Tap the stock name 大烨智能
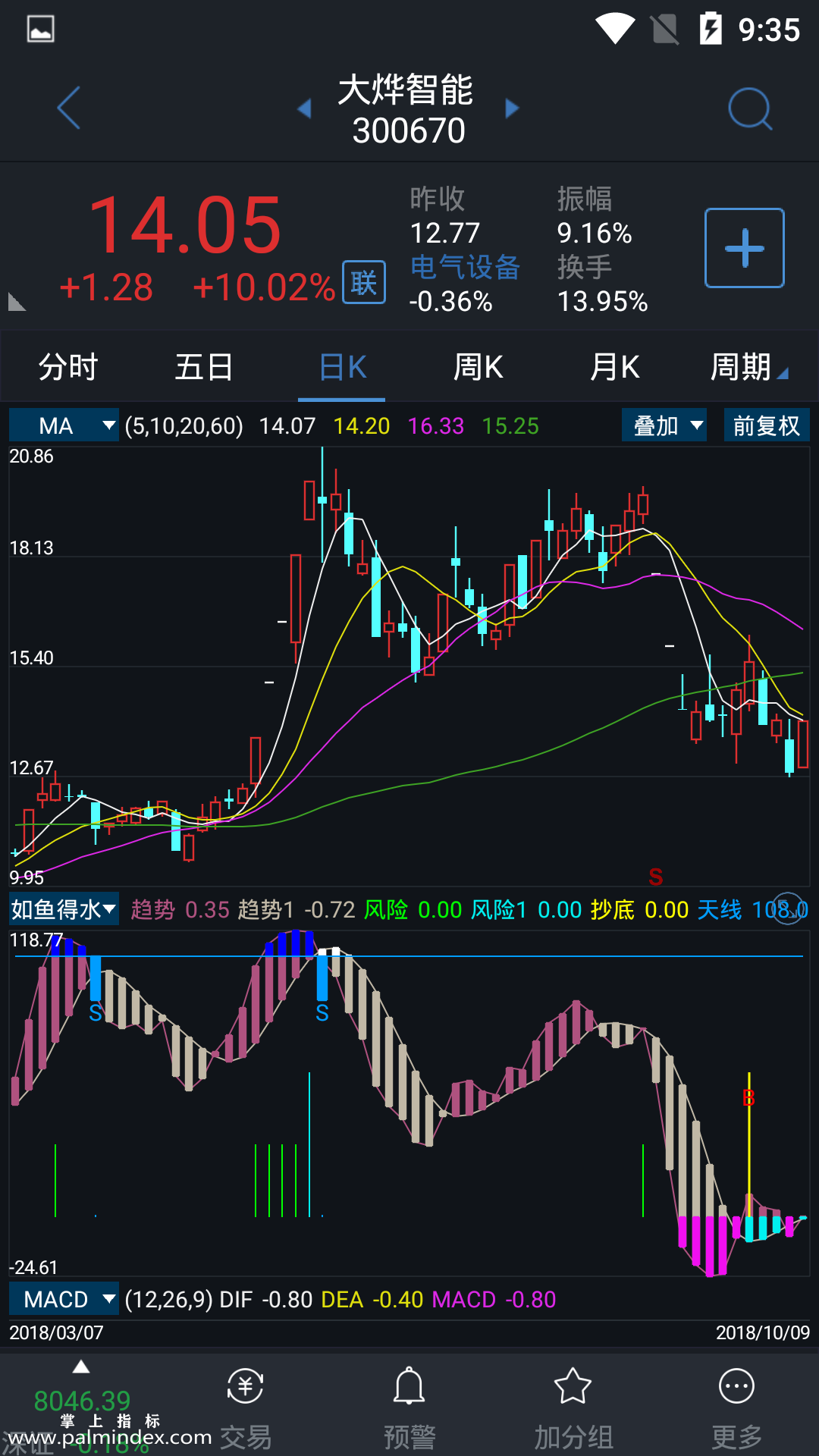Screen dimensions: 819x1456 (x=406, y=90)
